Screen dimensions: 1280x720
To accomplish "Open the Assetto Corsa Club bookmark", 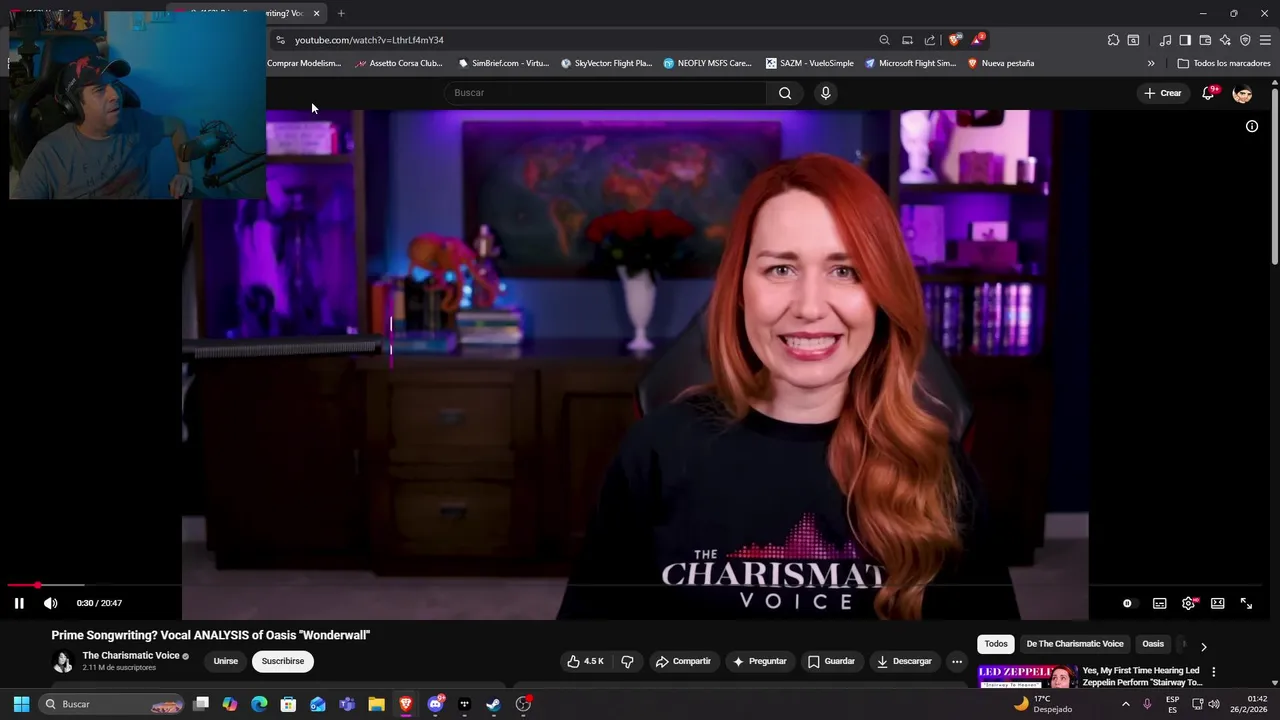I will click(399, 63).
